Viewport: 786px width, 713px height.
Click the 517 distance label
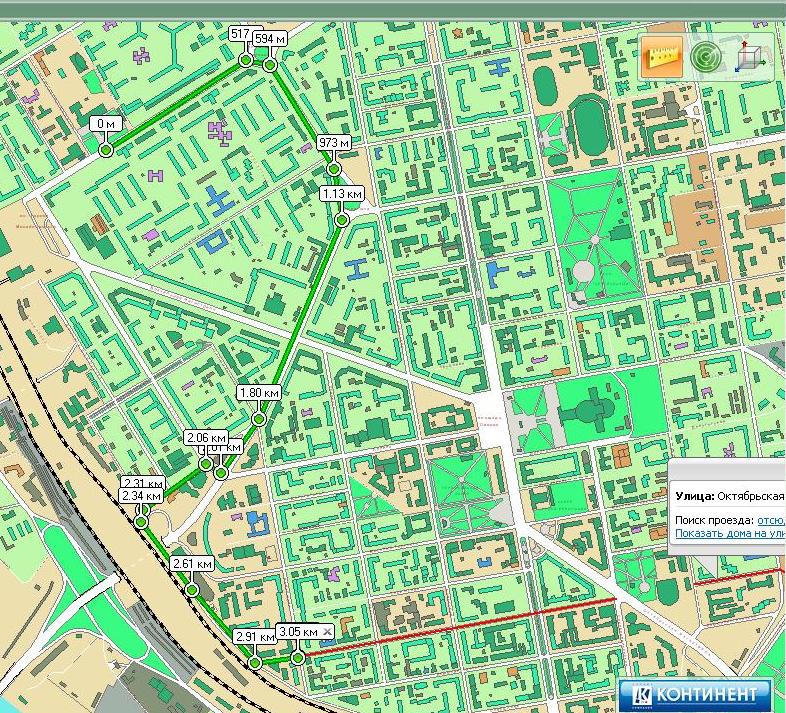pyautogui.click(x=240, y=34)
